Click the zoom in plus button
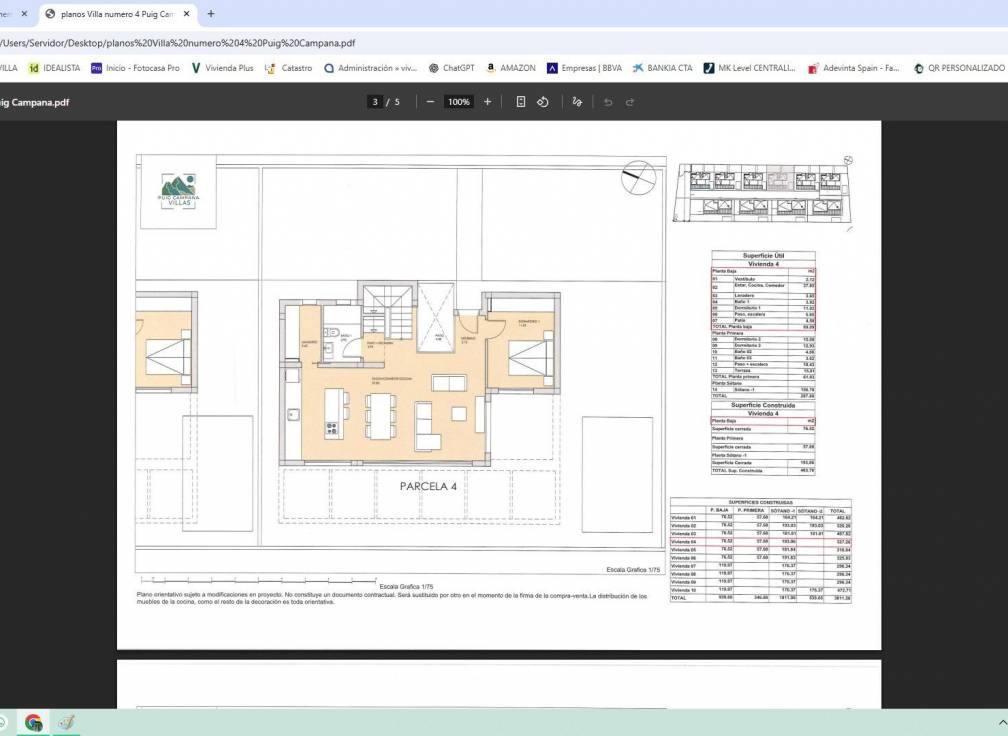The image size is (1008, 736). click(x=488, y=102)
